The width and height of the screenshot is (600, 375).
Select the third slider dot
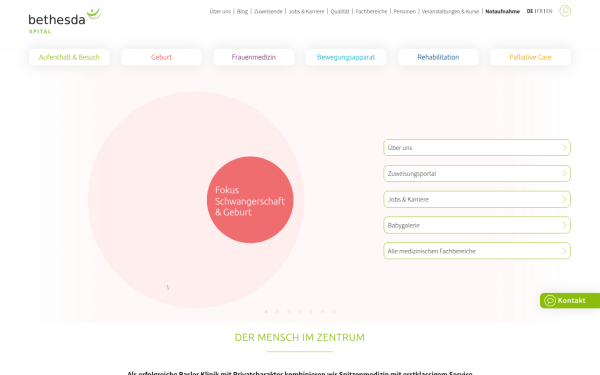pos(289,311)
